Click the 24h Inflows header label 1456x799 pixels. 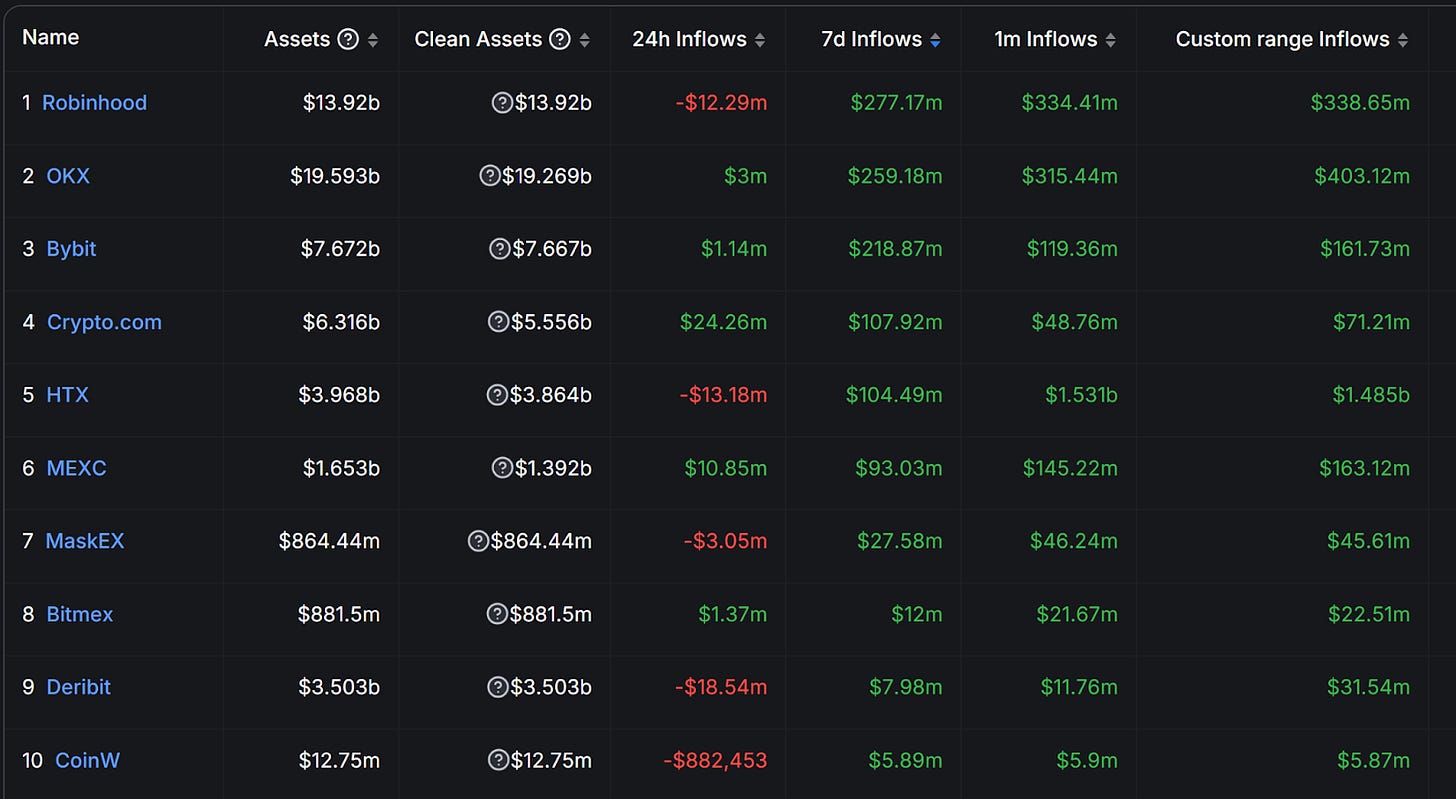point(689,39)
